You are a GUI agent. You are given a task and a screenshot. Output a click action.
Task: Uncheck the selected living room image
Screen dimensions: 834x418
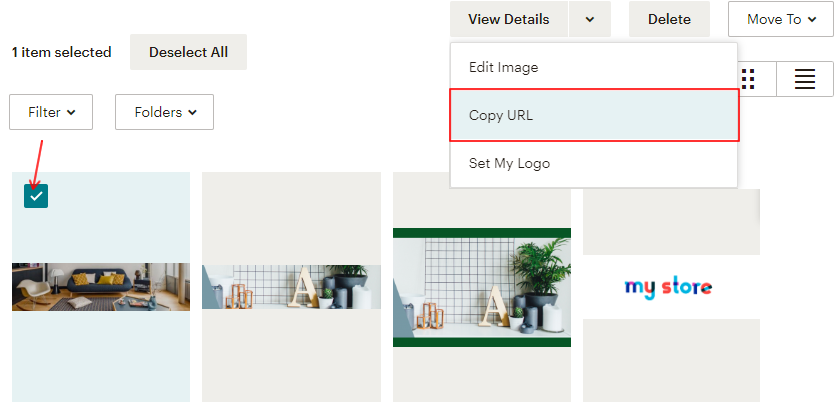36,196
